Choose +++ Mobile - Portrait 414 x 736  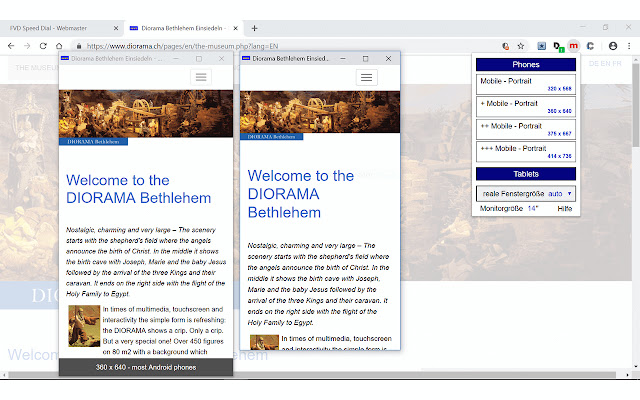(x=526, y=151)
